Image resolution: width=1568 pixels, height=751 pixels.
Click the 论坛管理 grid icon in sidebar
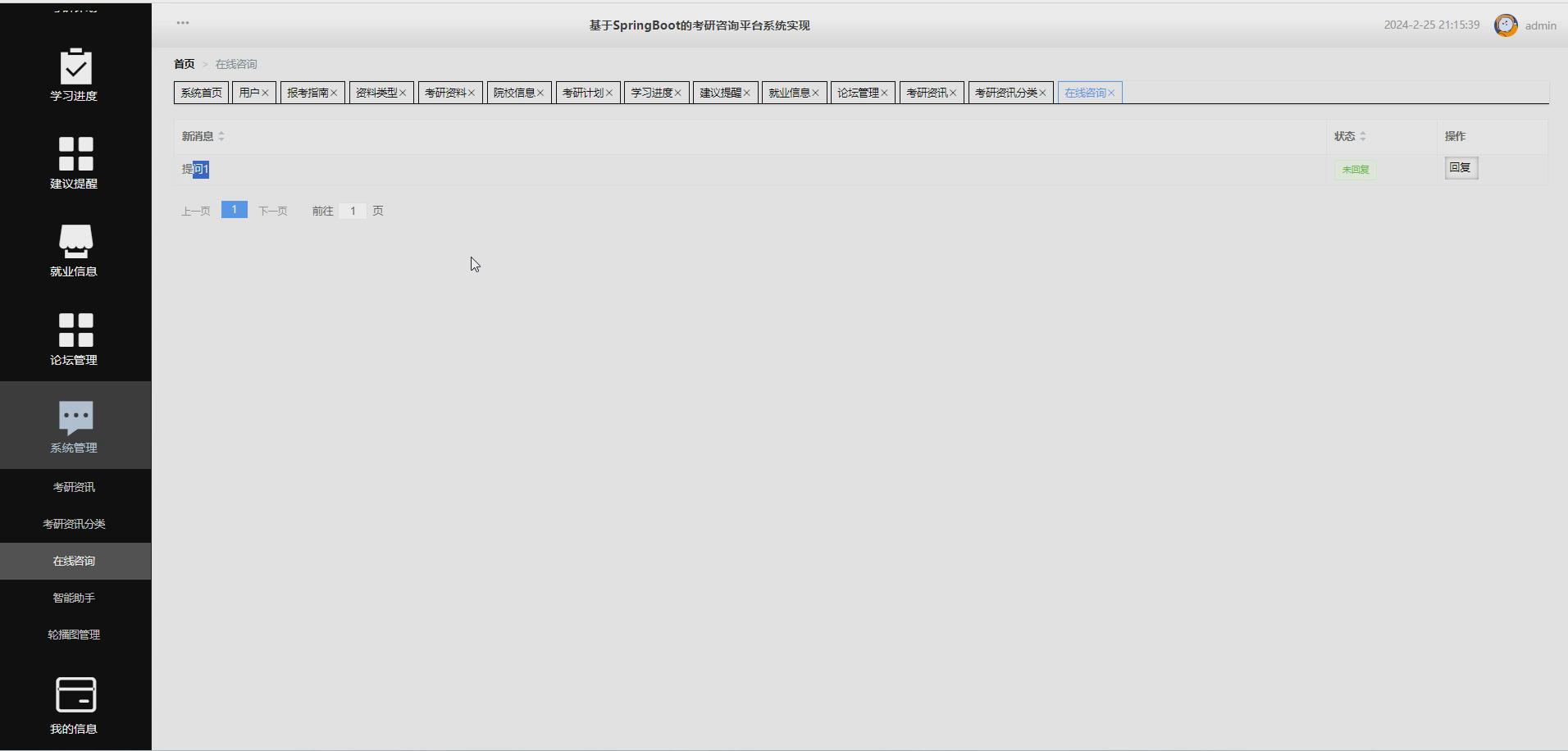[75, 330]
